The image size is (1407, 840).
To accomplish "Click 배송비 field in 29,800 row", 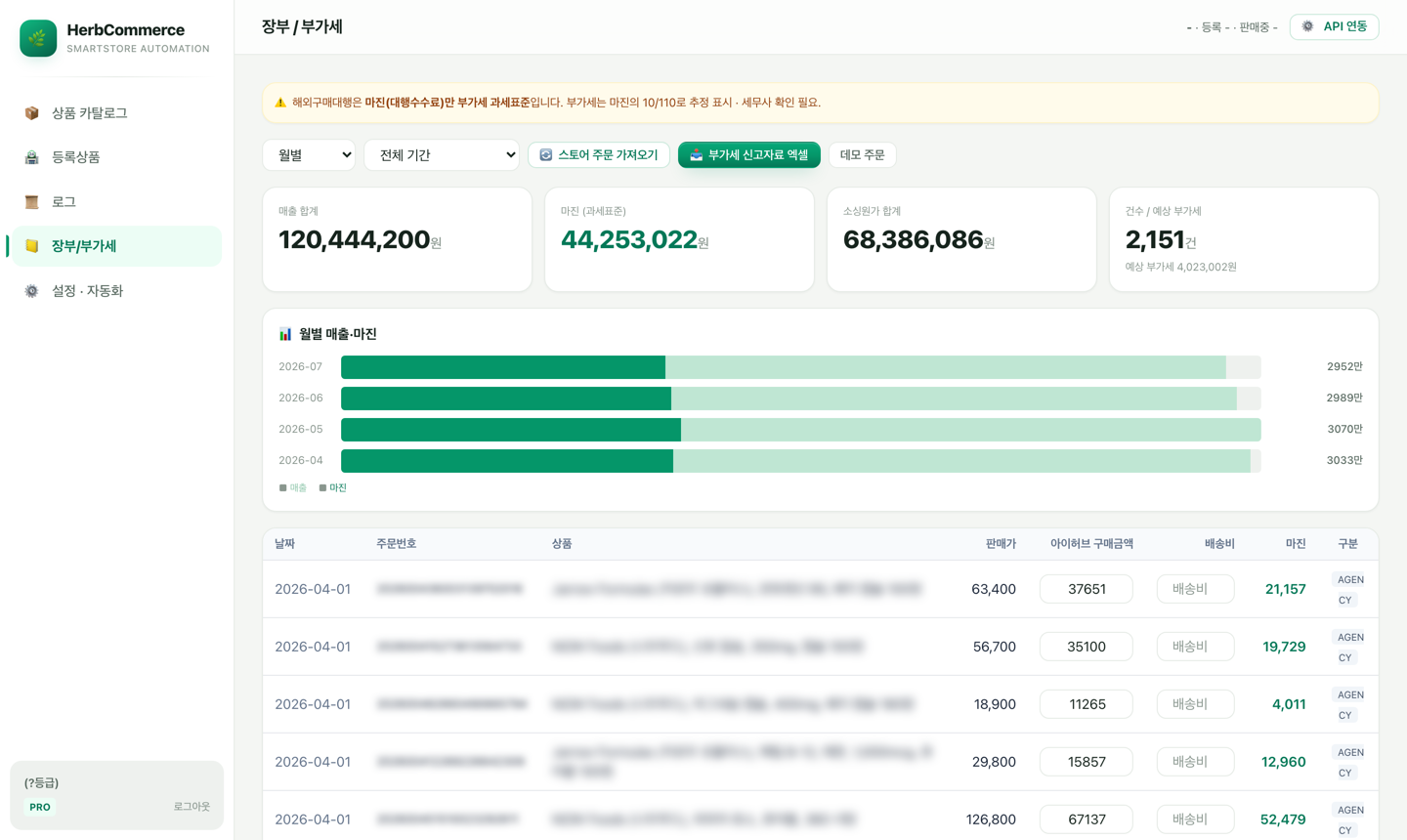I will 1195,762.
